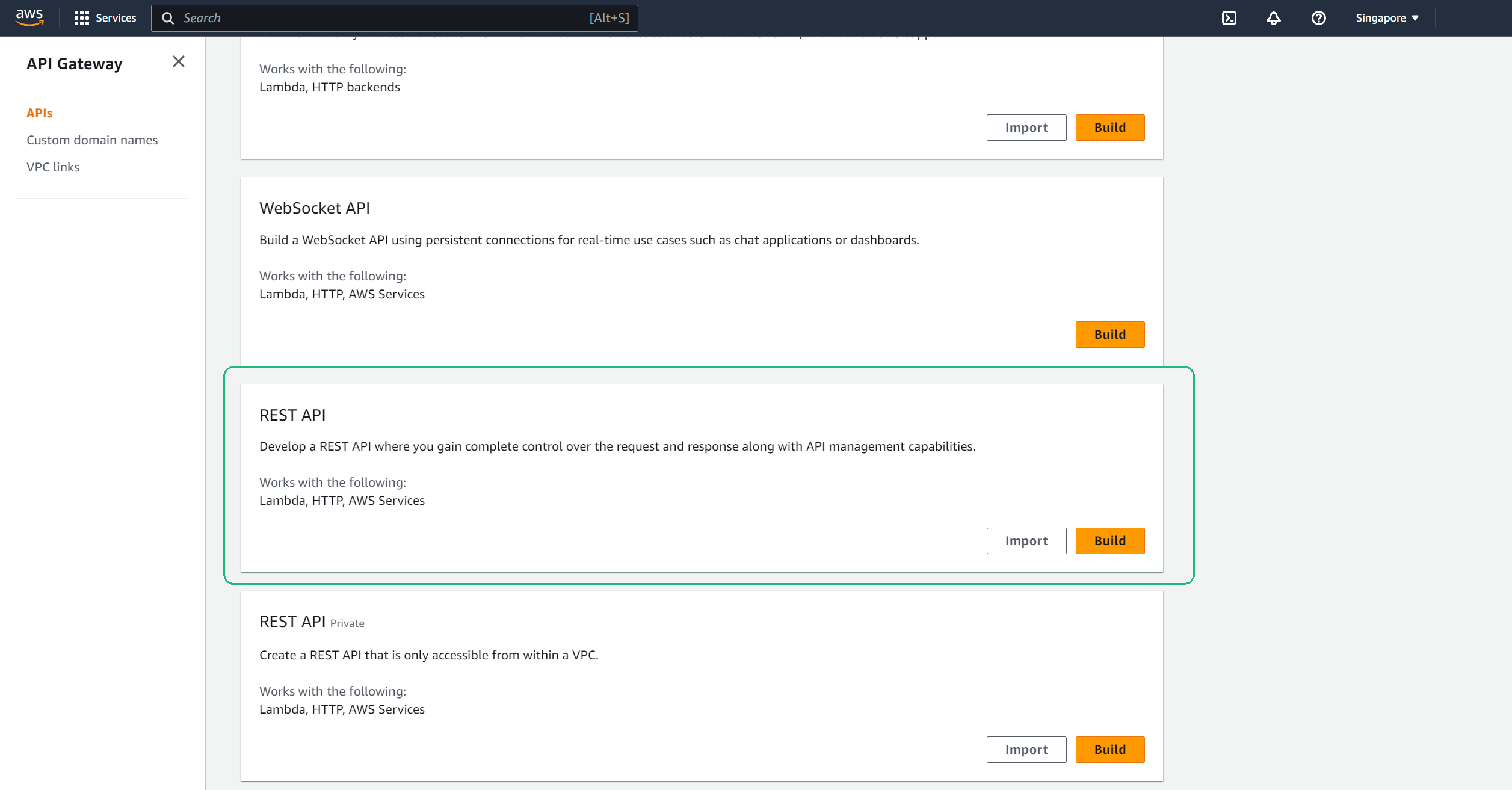Open VPC links in sidebar
The image size is (1512, 790).
[x=53, y=167]
